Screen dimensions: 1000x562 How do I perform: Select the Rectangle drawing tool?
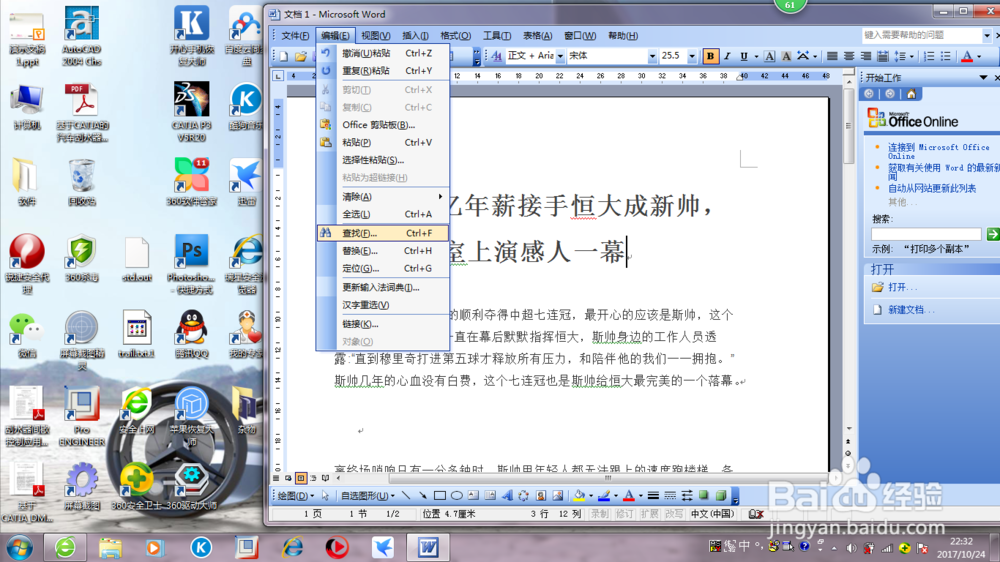(439, 496)
